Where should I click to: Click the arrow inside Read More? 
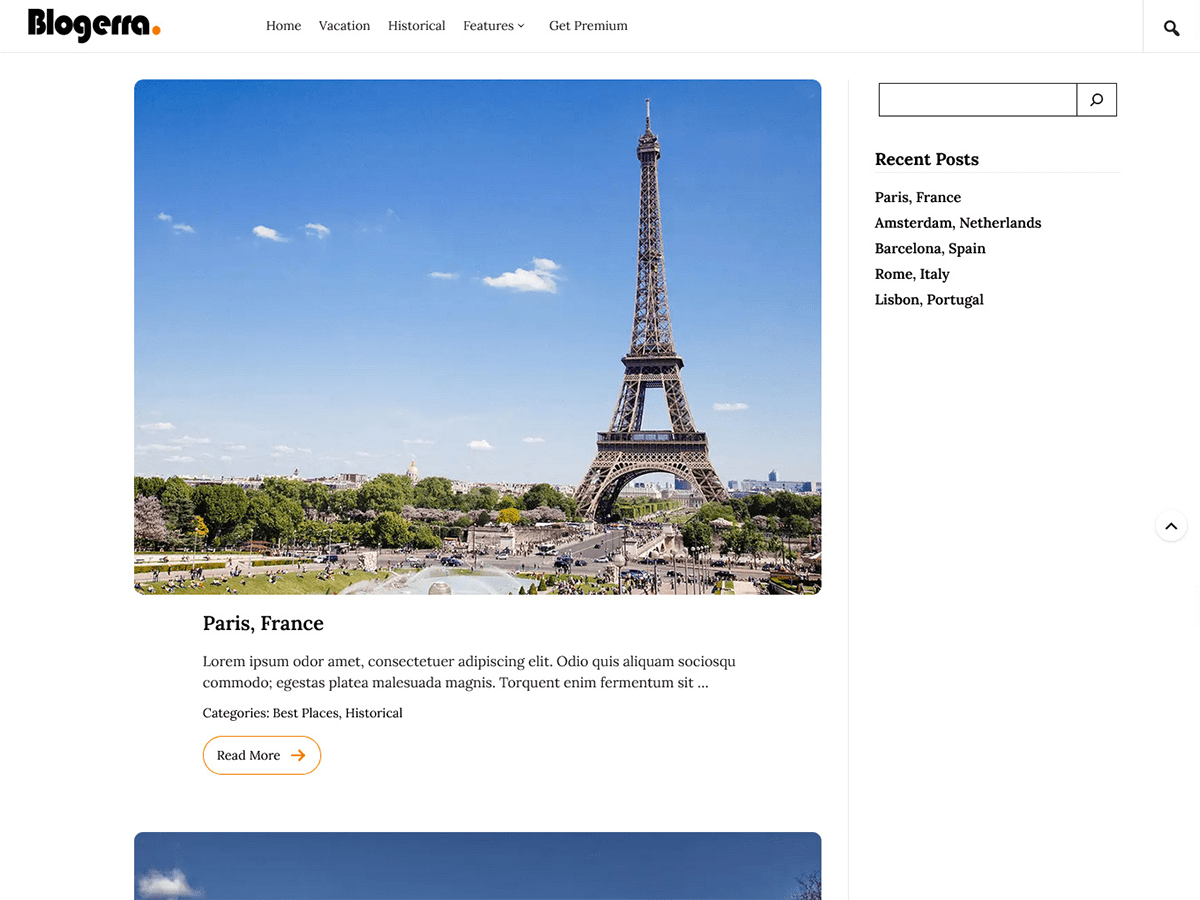(x=298, y=755)
